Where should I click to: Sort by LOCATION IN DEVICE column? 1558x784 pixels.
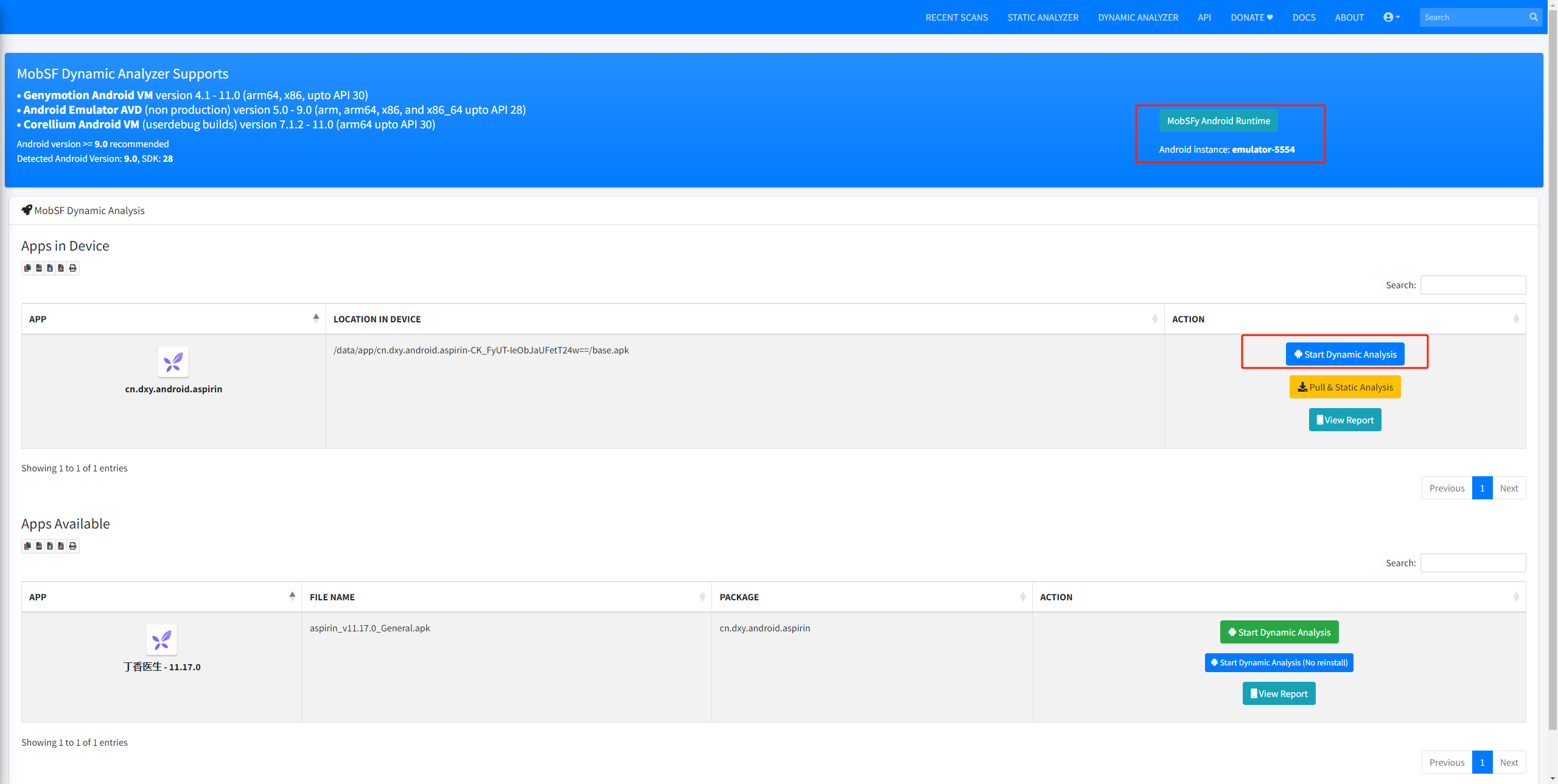(x=745, y=319)
